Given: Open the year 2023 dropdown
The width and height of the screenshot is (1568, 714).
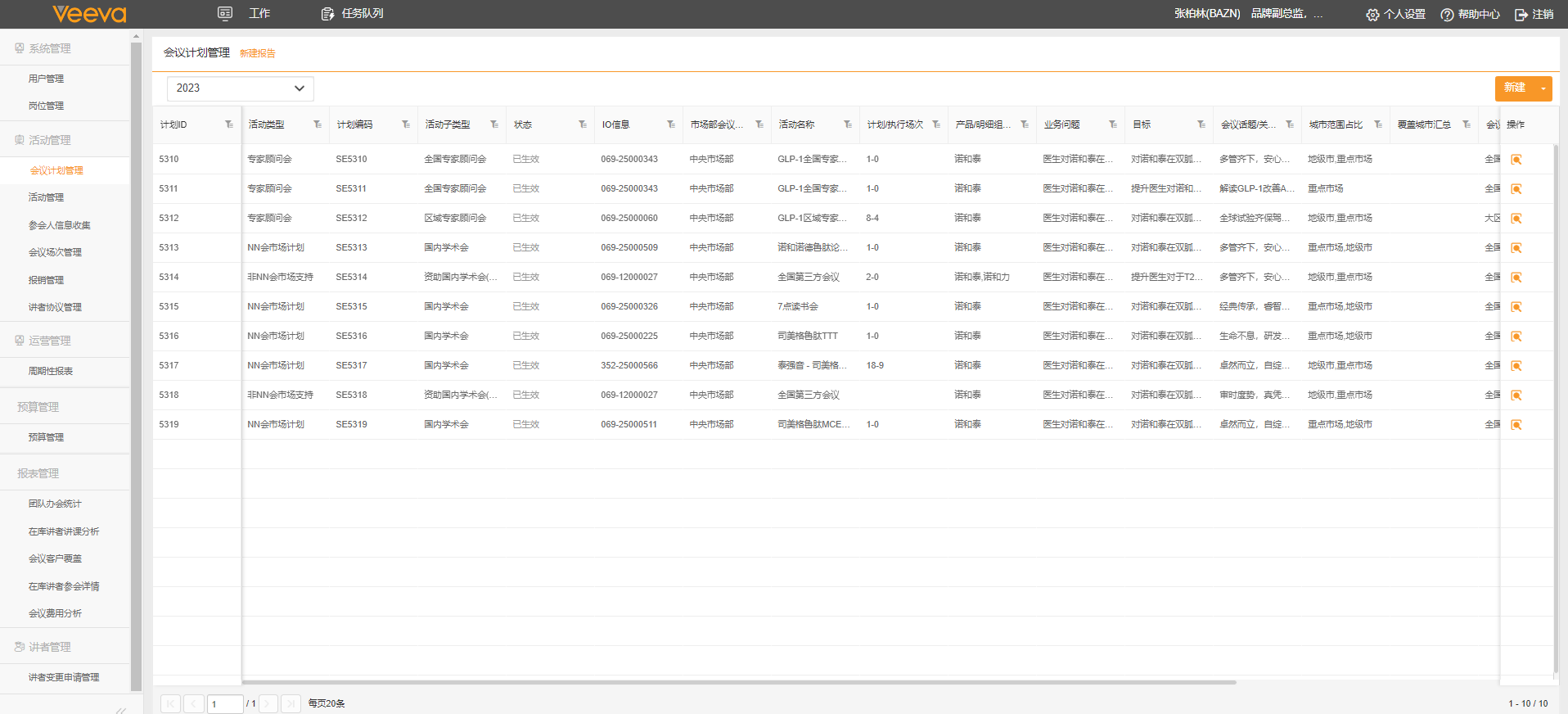Looking at the screenshot, I should pyautogui.click(x=240, y=88).
